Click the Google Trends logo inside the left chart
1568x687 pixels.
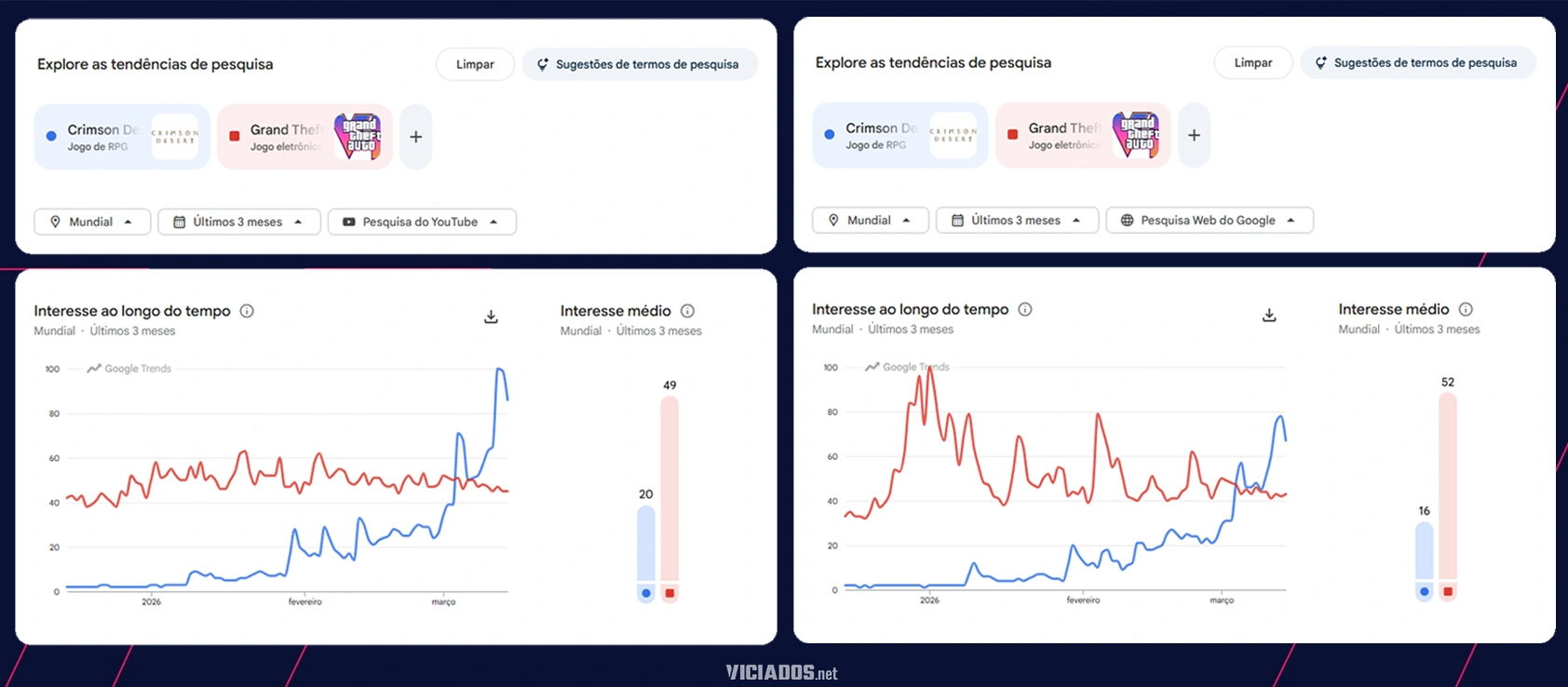click(126, 369)
